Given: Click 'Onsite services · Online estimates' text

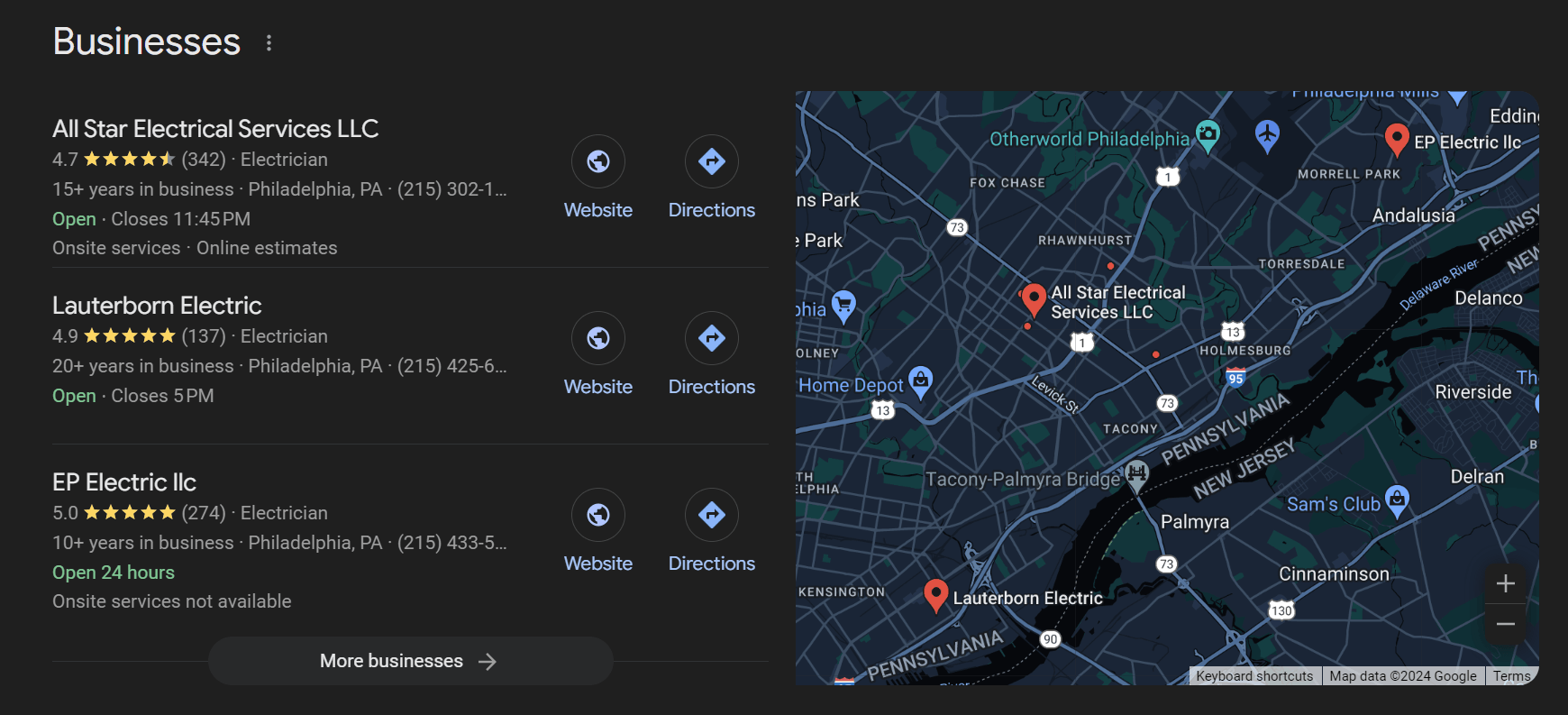Looking at the screenshot, I should click(x=195, y=248).
